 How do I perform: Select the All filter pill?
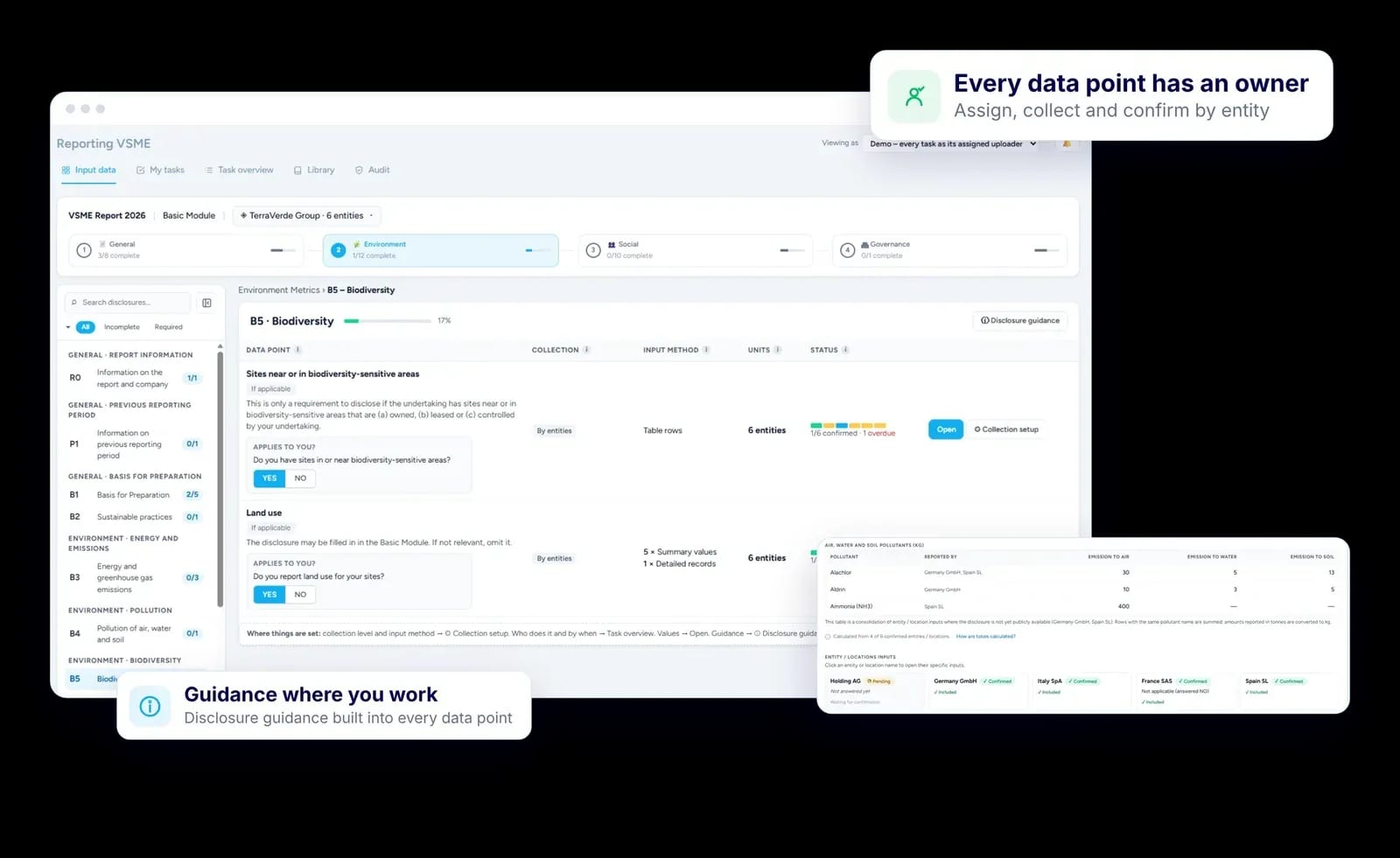click(86, 327)
